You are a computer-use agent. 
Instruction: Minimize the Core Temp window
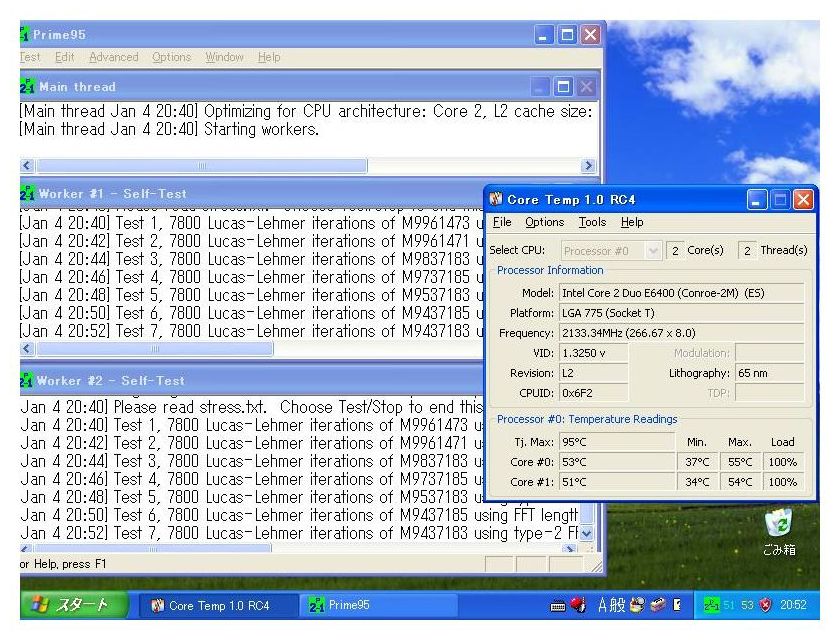[x=756, y=200]
